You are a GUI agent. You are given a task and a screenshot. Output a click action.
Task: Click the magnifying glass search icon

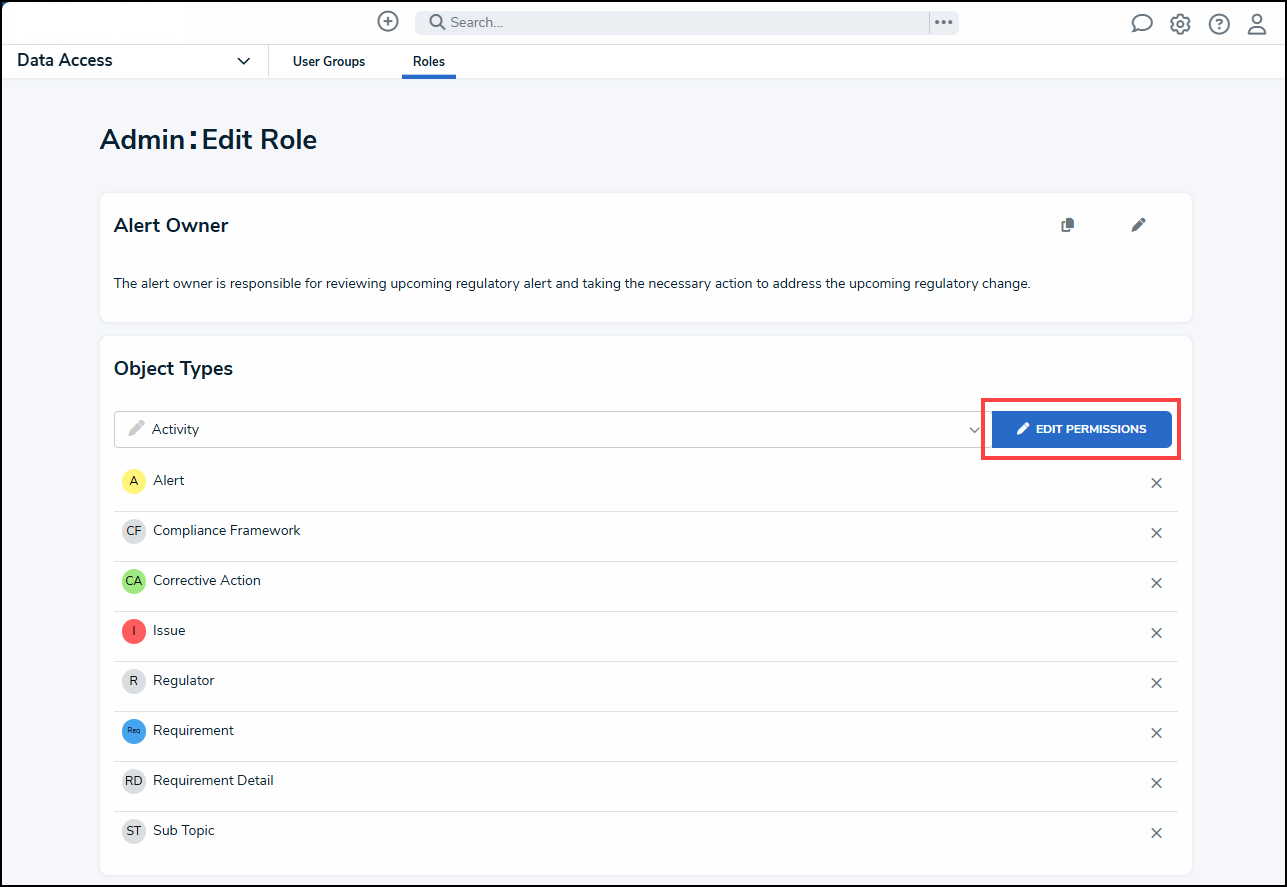(x=437, y=22)
